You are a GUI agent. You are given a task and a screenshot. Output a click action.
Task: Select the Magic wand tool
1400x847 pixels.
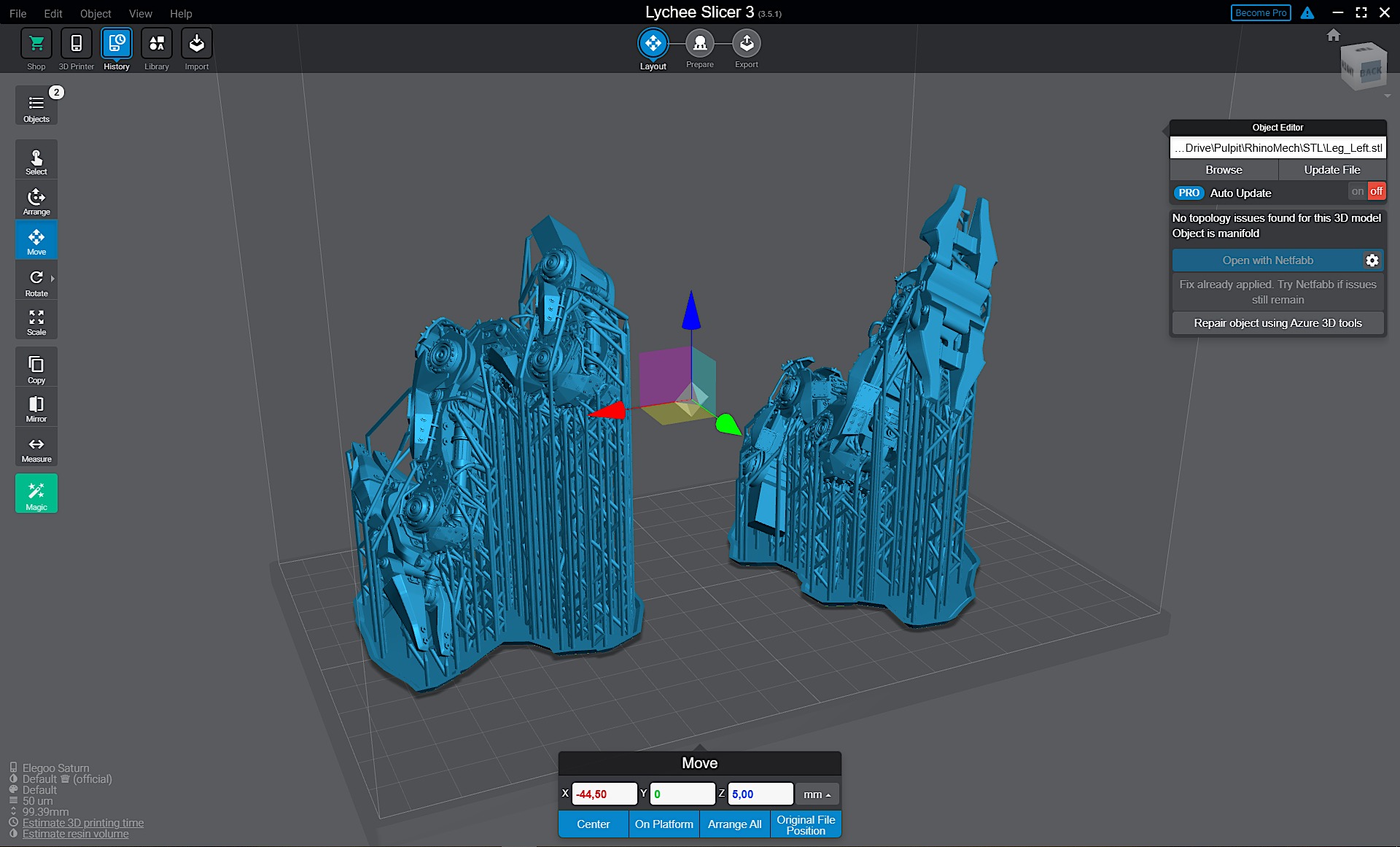point(36,493)
